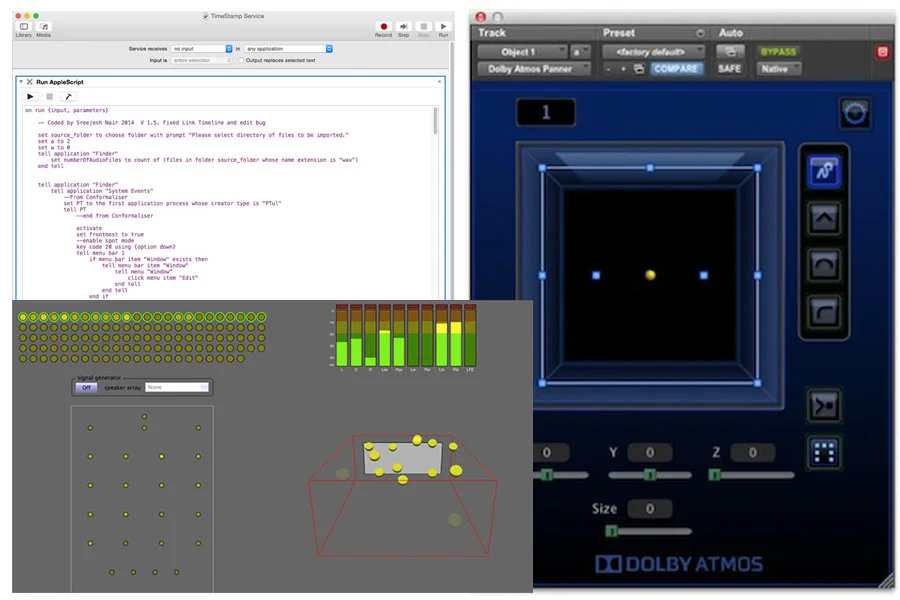Click the top center handle of the room frame
Image resolution: width=900 pixels, height=600 pixels.
650,168
